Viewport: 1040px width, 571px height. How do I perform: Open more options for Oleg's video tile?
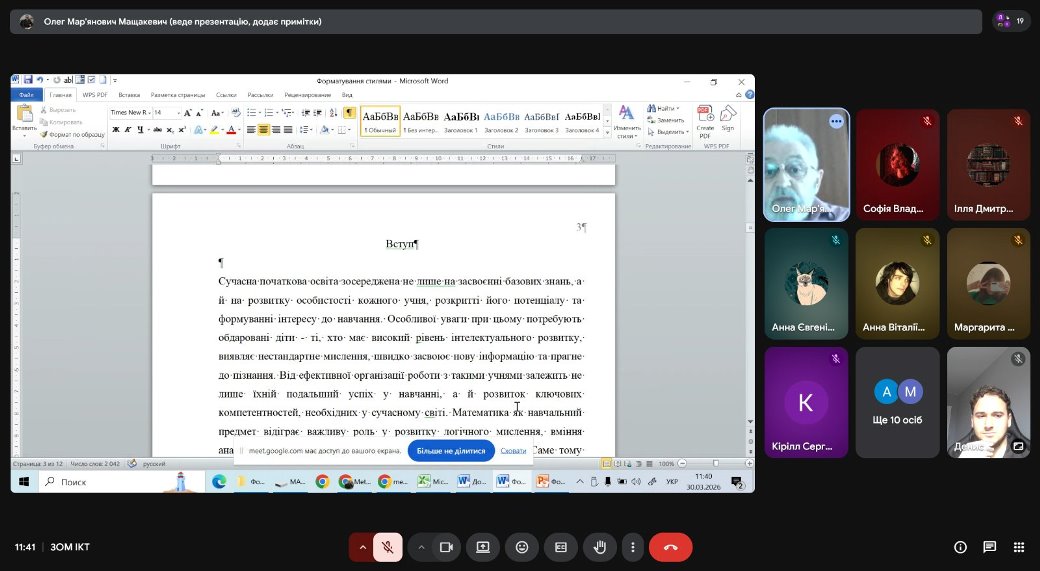(x=836, y=121)
